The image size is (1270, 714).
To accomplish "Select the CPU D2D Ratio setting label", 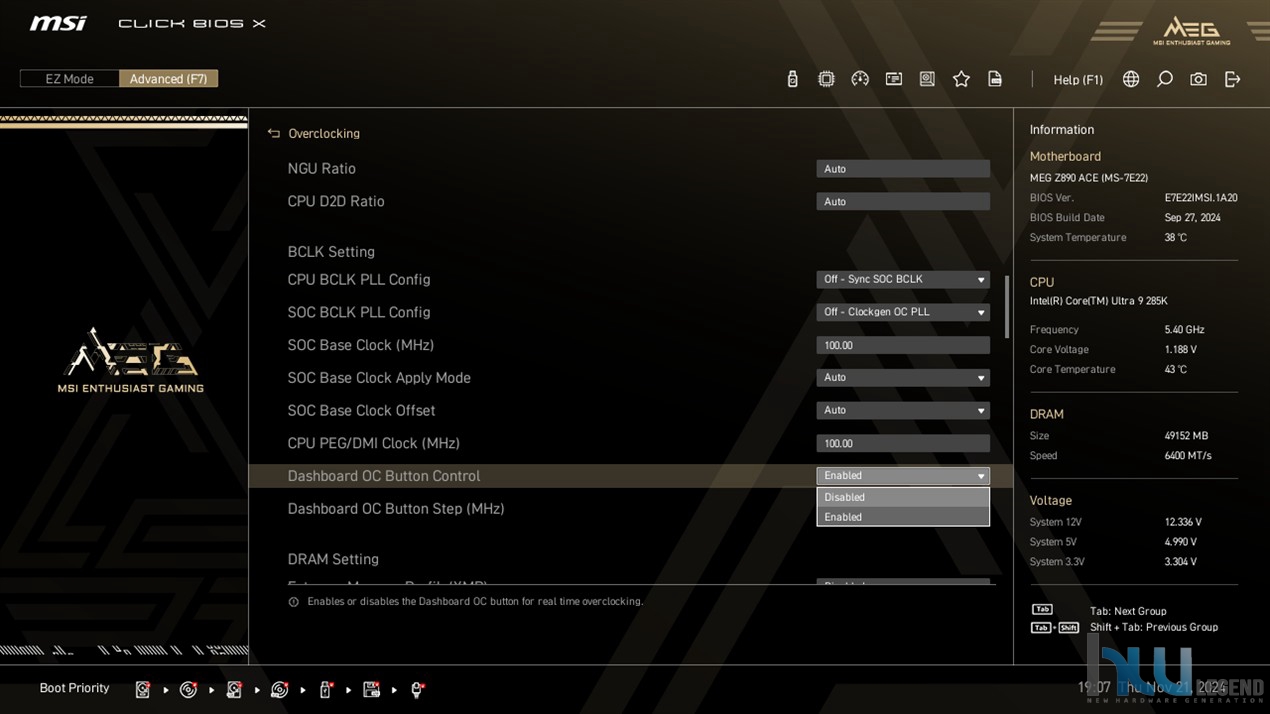I will 336,201.
